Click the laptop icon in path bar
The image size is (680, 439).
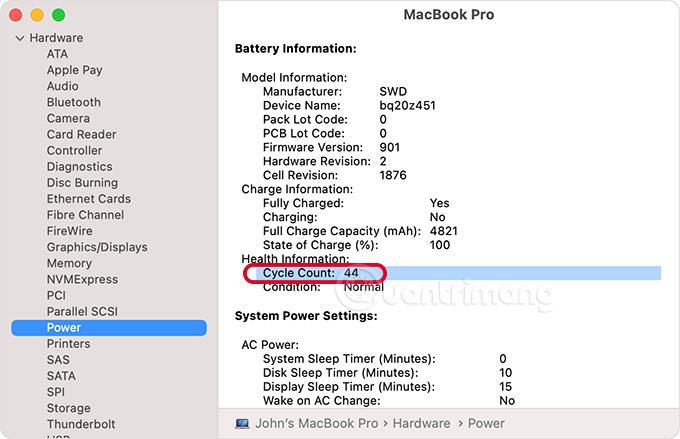pyautogui.click(x=242, y=424)
